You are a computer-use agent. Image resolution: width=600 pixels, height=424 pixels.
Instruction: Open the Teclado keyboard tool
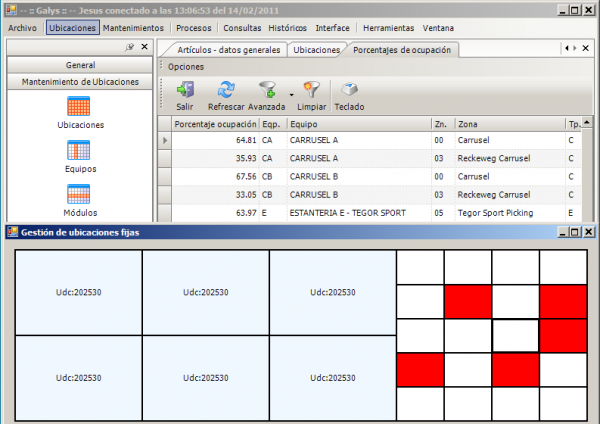(349, 91)
